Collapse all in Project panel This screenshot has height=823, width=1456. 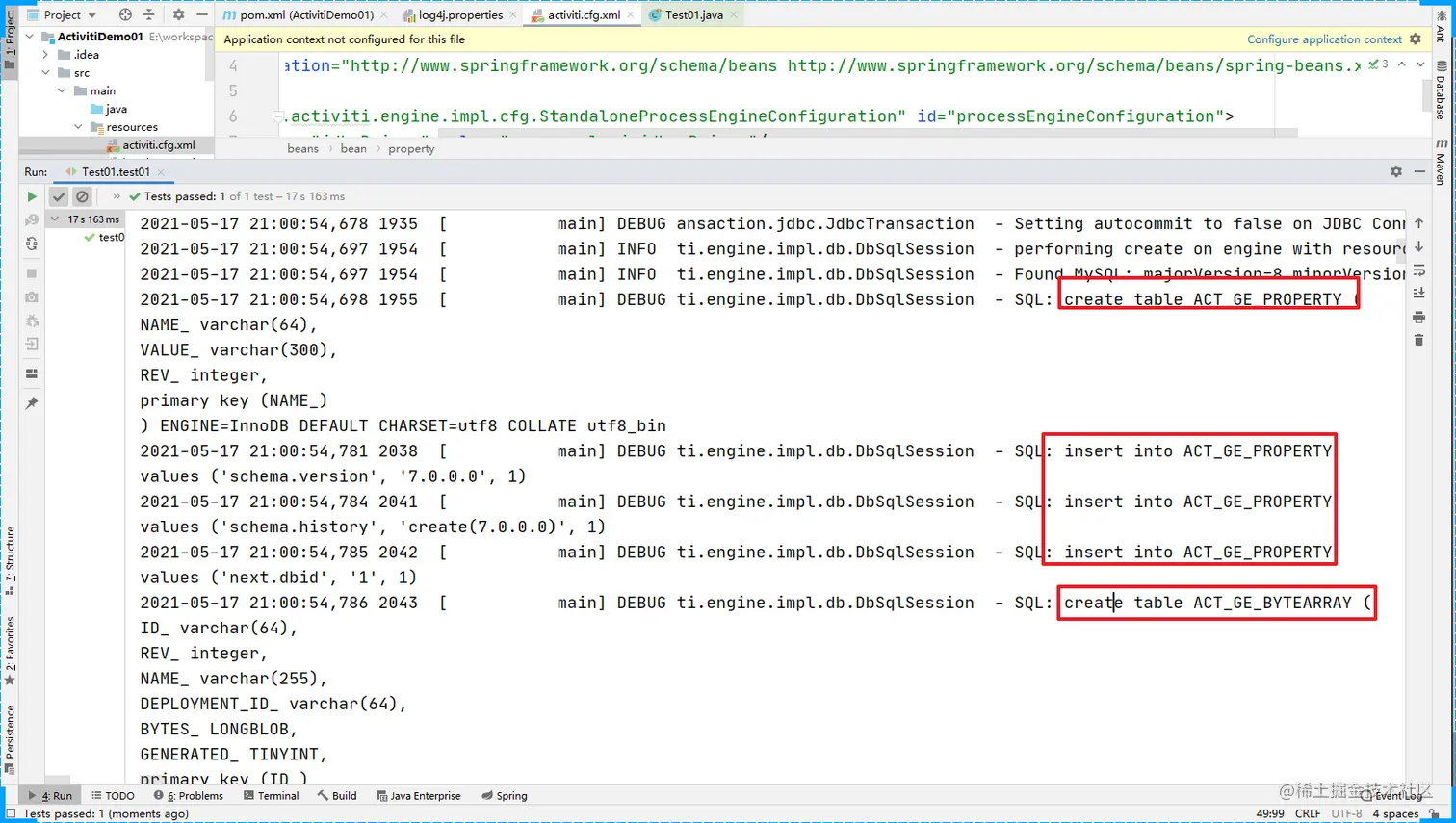pos(149,14)
